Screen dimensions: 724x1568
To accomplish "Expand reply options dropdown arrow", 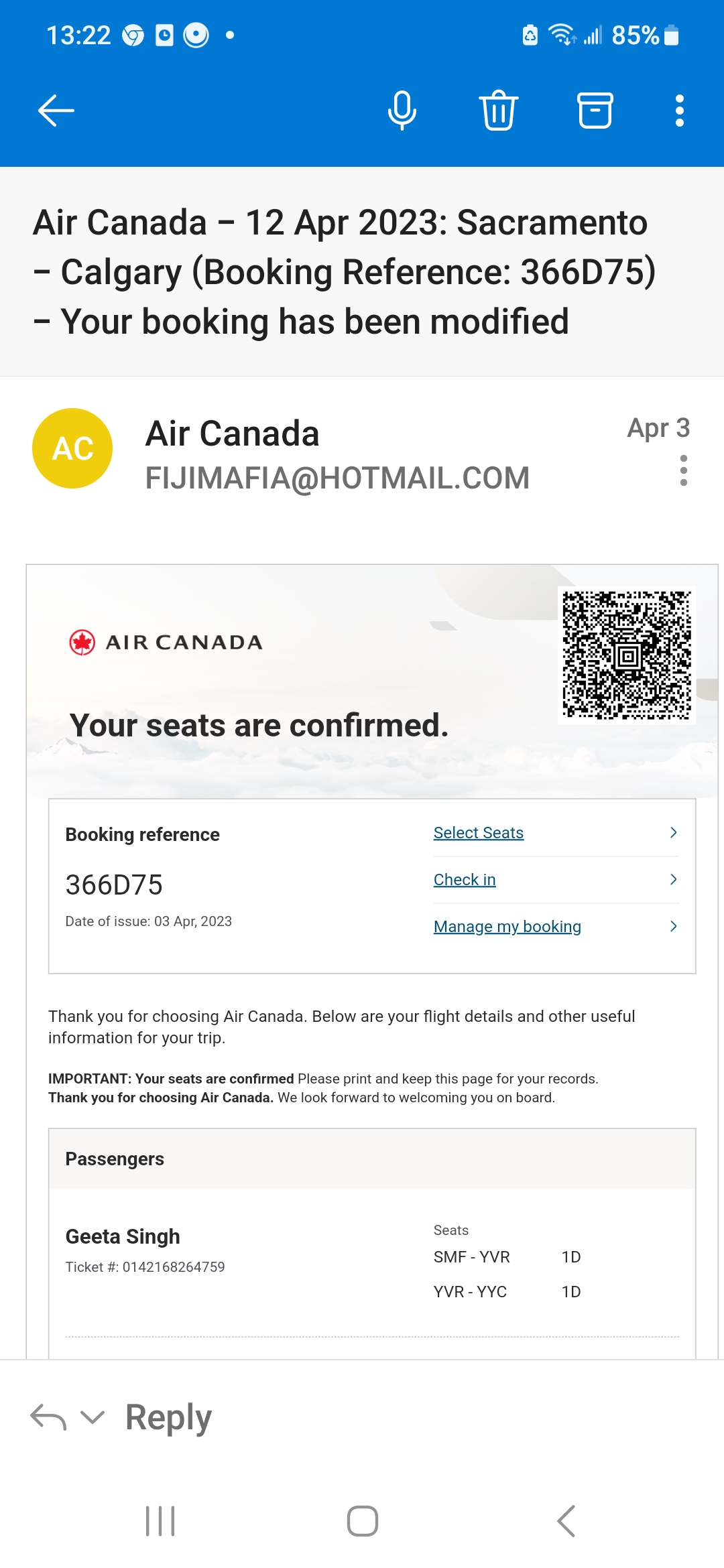I will [x=93, y=1417].
